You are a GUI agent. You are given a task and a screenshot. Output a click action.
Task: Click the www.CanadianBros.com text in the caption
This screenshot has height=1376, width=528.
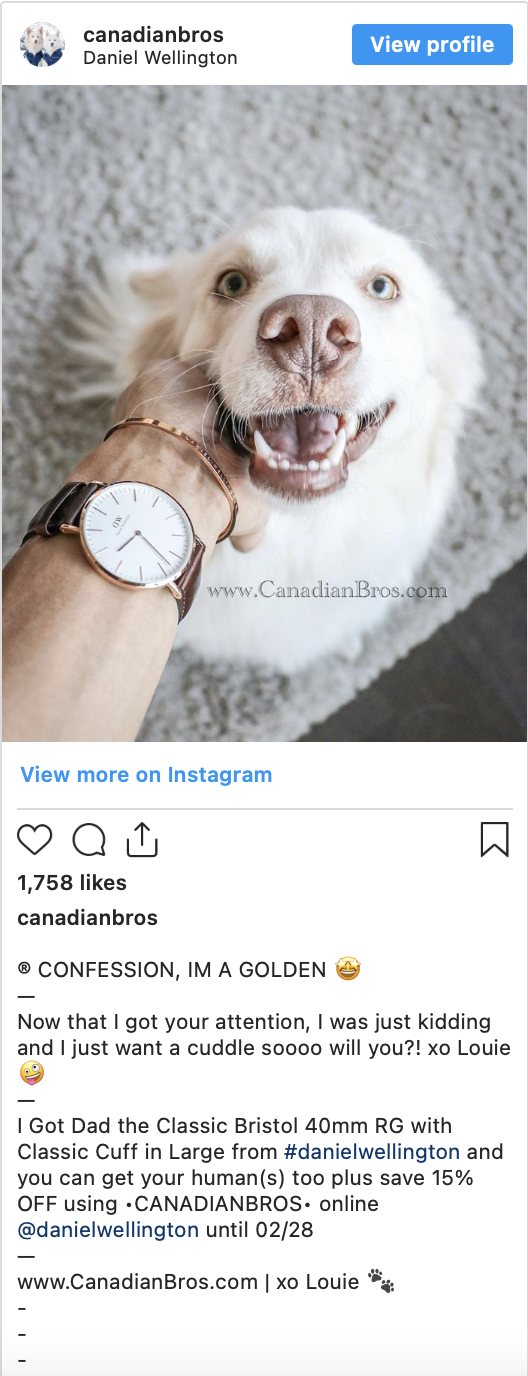tap(137, 1282)
